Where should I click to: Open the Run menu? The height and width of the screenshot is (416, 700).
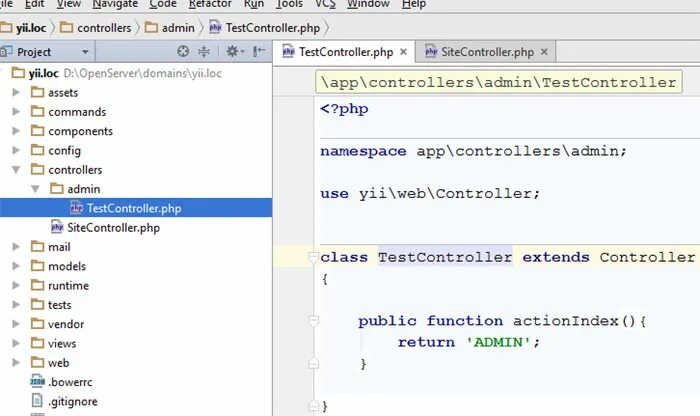pos(254,4)
